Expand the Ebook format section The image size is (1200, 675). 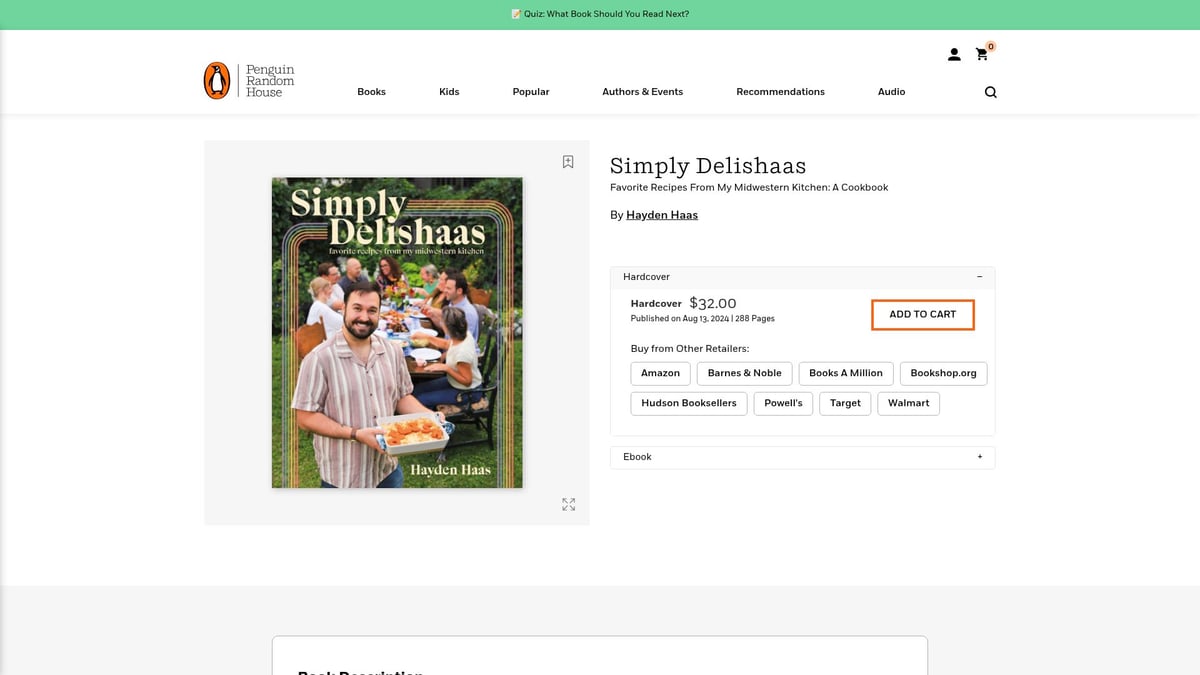click(x=979, y=457)
